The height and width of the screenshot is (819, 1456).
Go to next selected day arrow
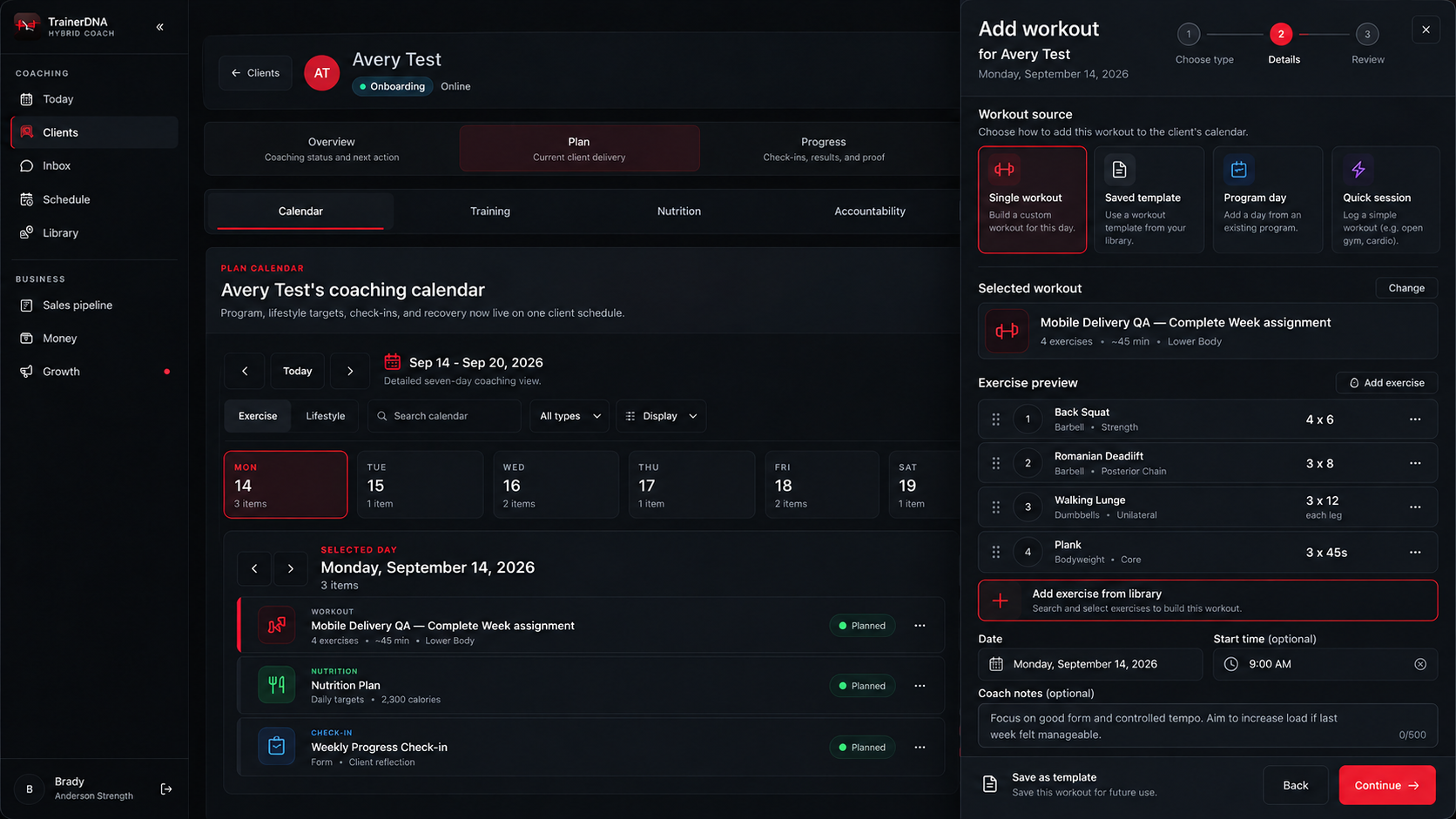point(291,568)
